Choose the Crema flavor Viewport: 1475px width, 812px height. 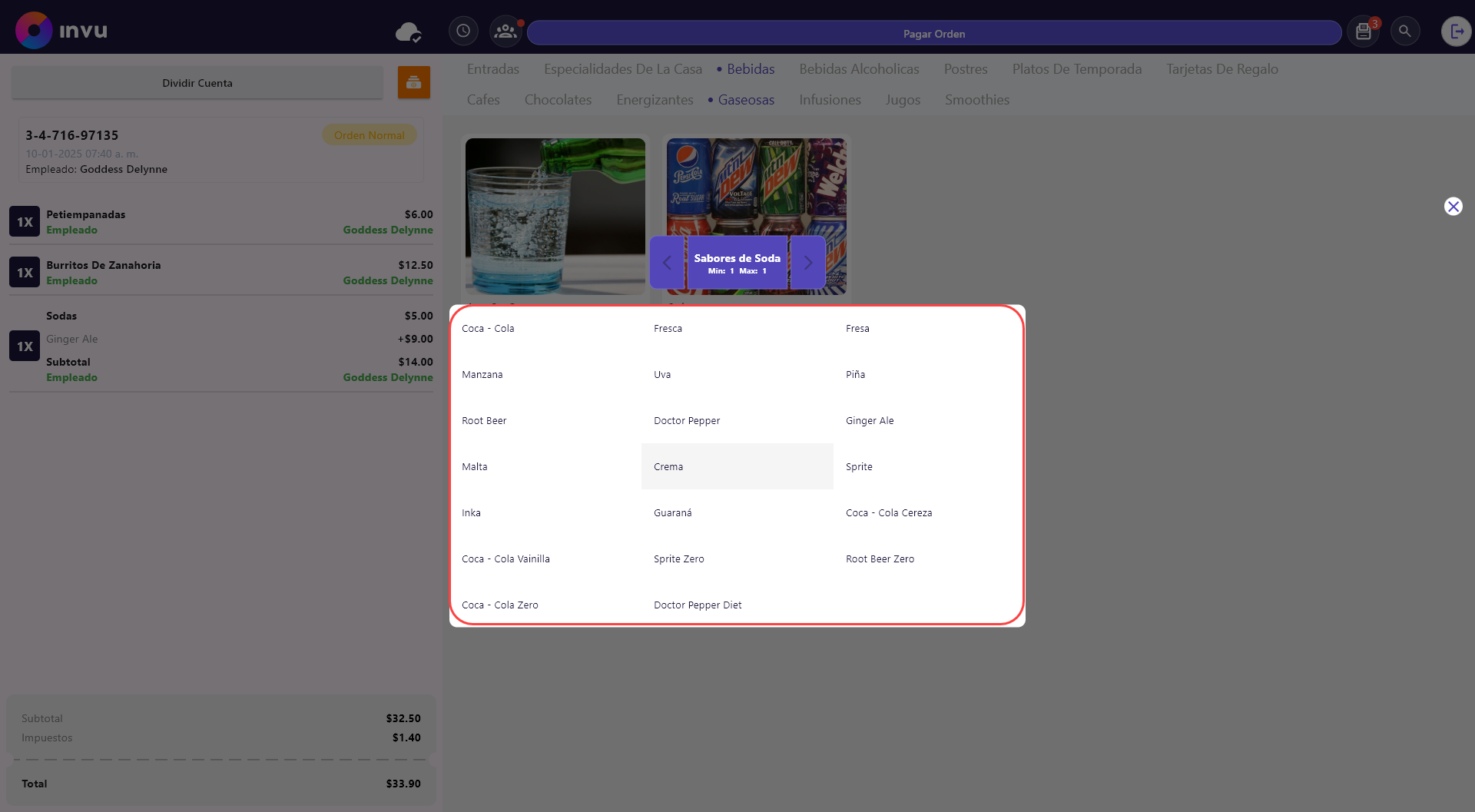[x=737, y=466]
